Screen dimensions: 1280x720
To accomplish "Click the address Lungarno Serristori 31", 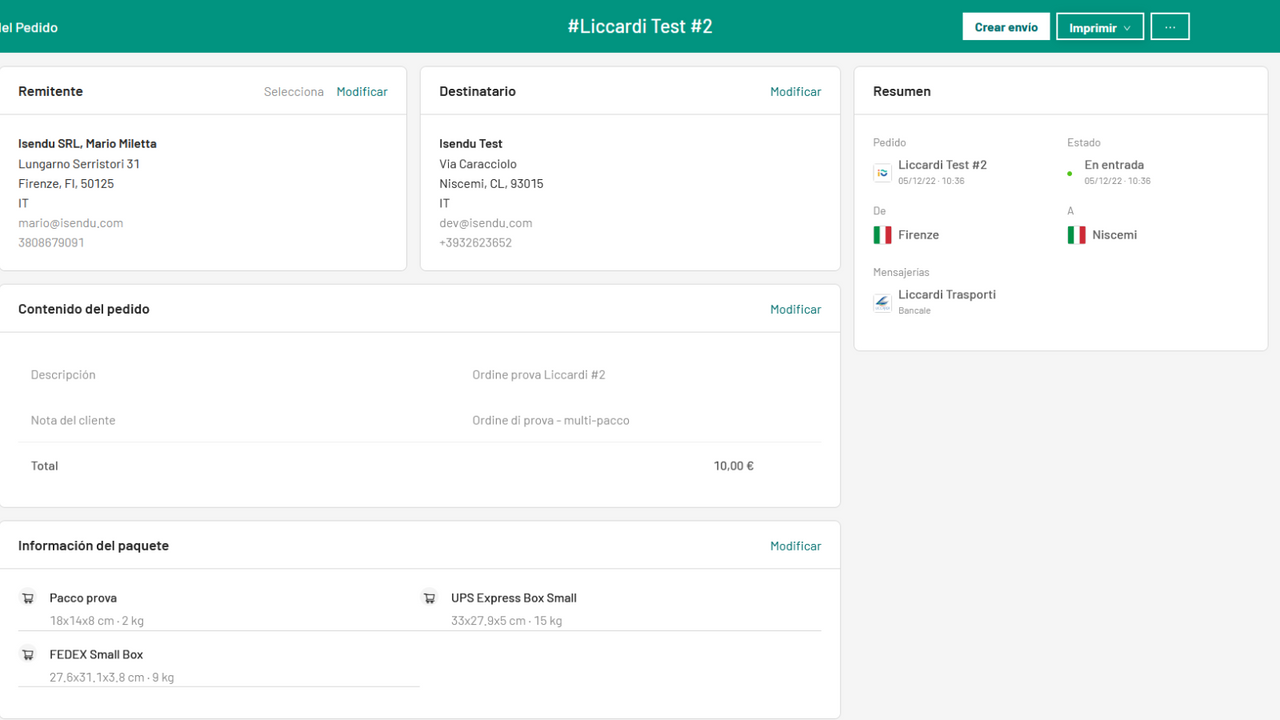I will point(79,164).
